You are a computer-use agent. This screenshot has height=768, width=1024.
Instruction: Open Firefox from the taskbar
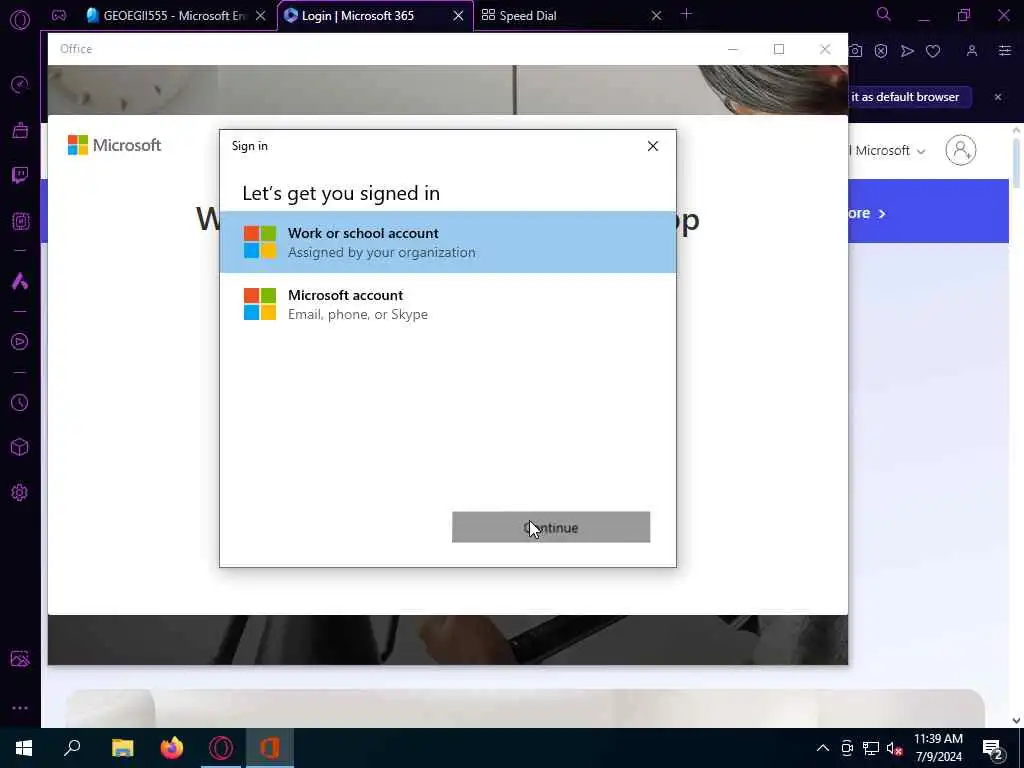pos(172,748)
